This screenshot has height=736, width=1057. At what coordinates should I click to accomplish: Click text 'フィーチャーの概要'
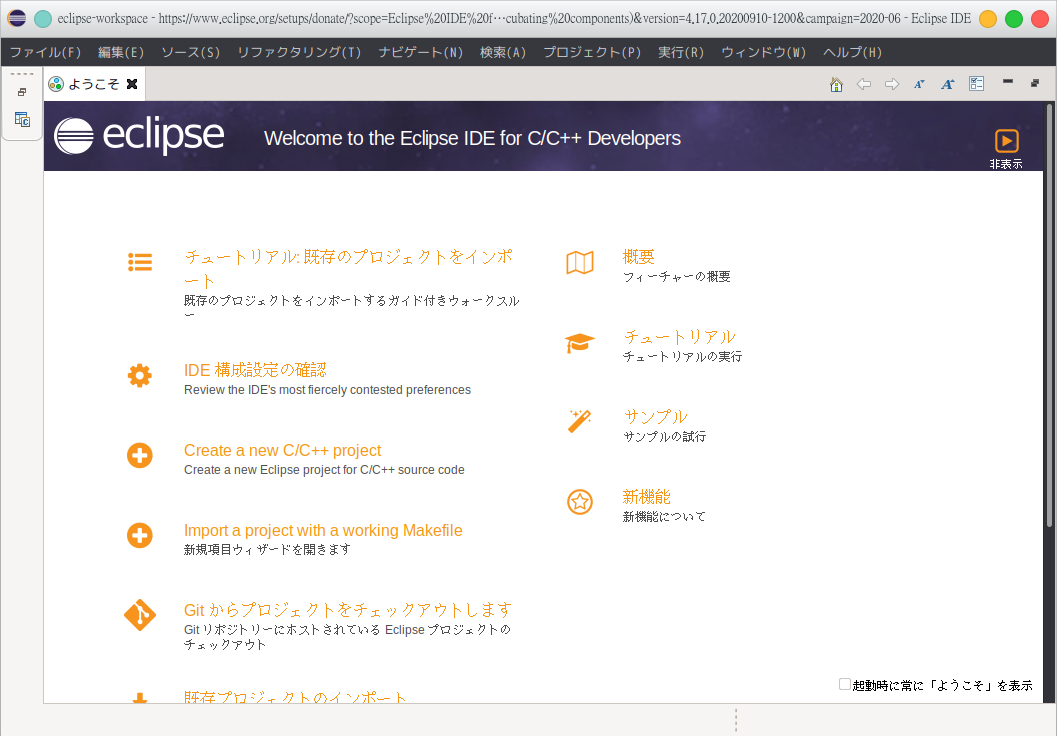[677, 276]
